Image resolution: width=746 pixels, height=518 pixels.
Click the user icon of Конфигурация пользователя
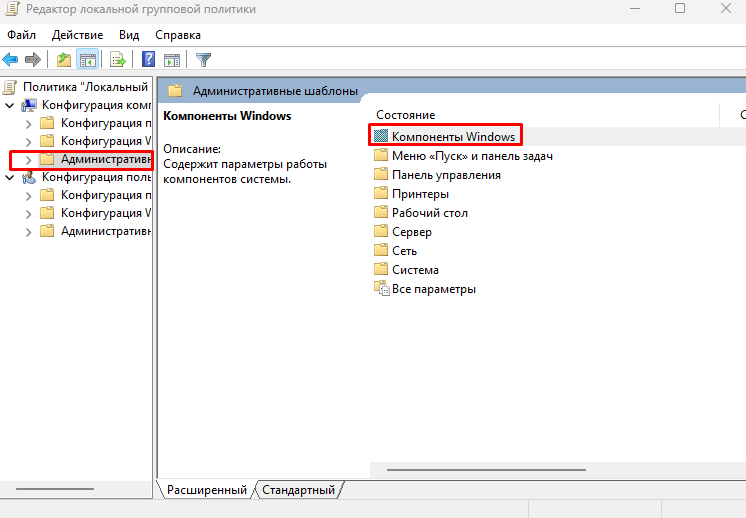[x=29, y=177]
